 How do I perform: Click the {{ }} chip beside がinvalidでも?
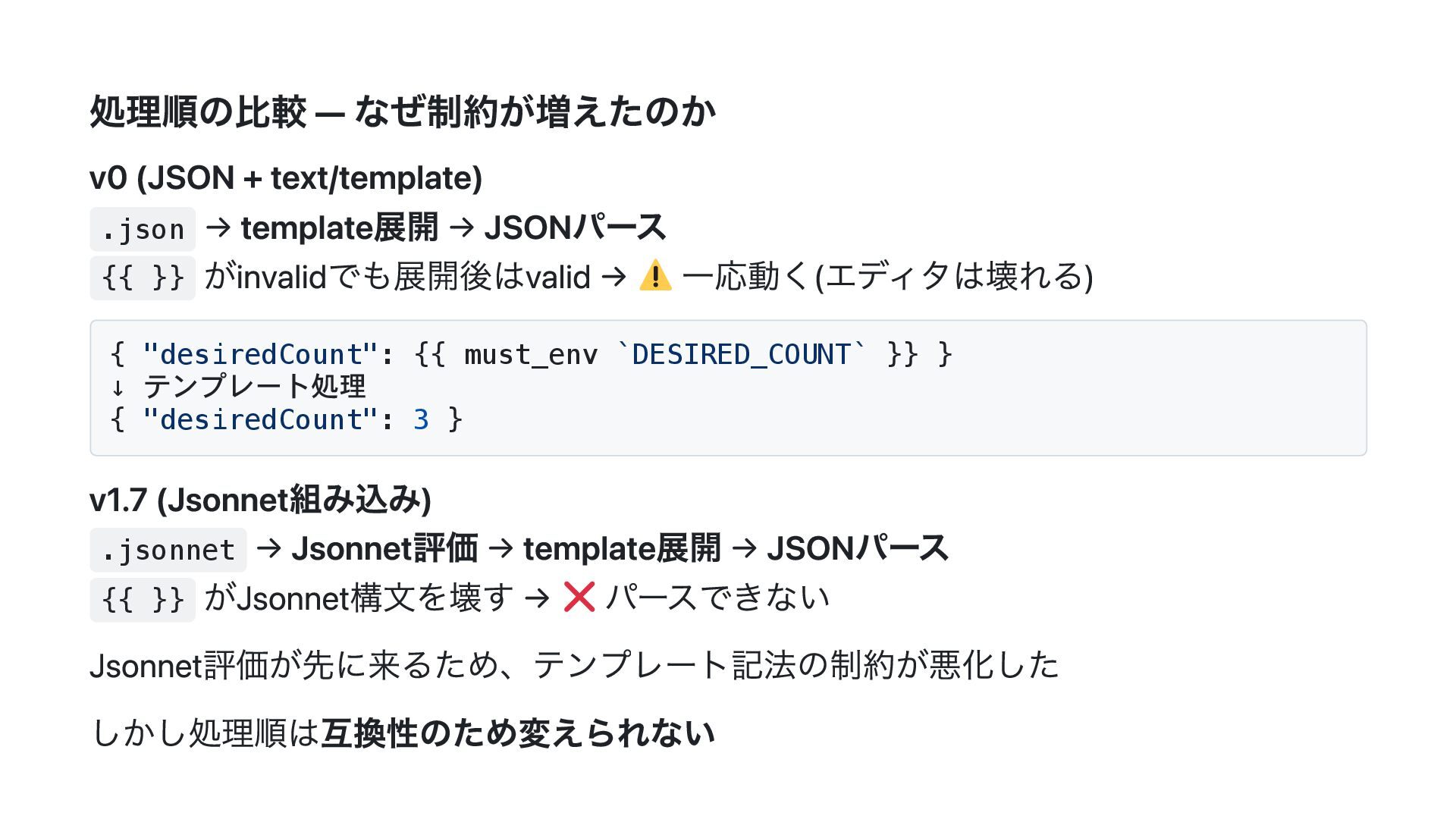tap(143, 278)
